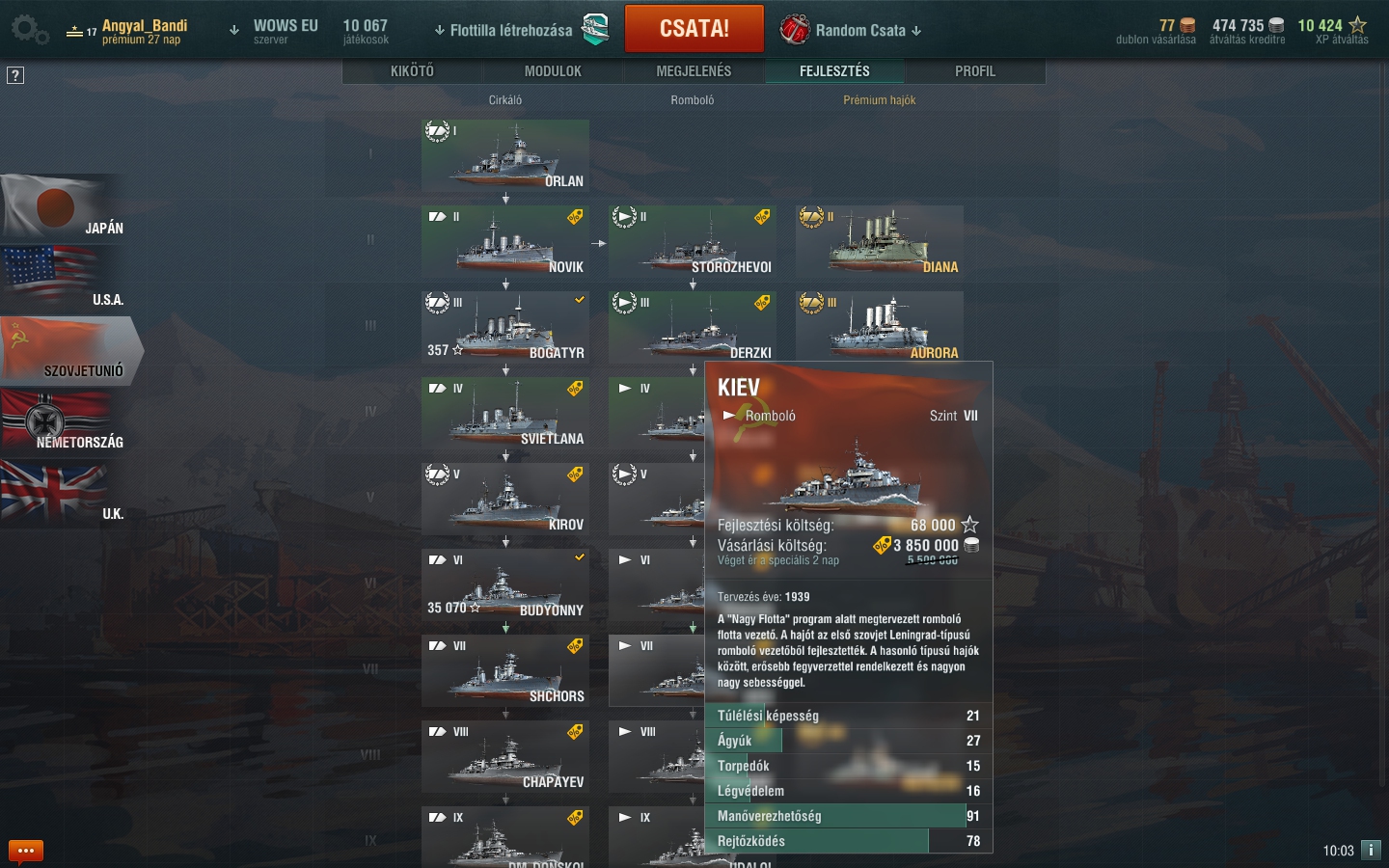Select the U.S.A. nation flag
Viewport: 1389px width, 868px height.
click(x=64, y=279)
